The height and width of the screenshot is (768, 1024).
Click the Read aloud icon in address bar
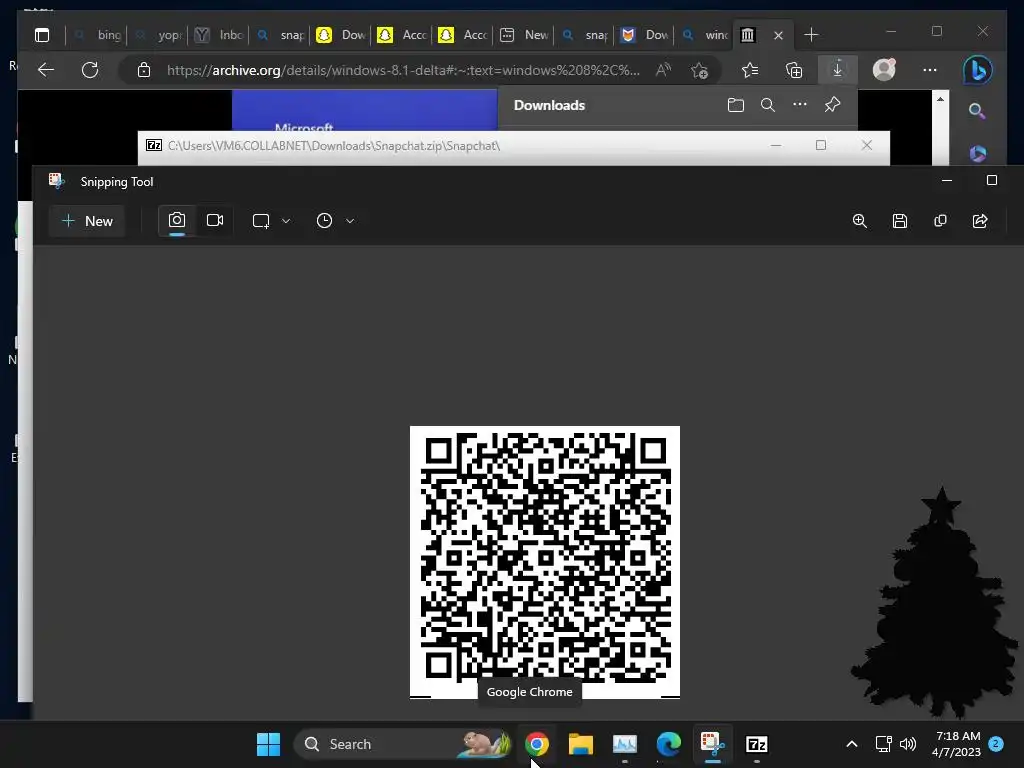click(x=664, y=70)
